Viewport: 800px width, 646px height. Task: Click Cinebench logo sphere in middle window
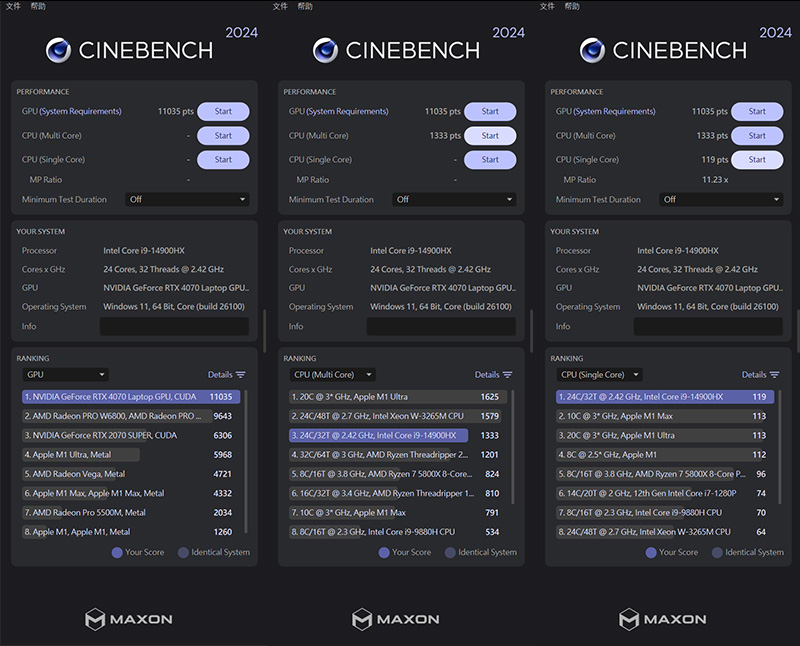pos(325,50)
